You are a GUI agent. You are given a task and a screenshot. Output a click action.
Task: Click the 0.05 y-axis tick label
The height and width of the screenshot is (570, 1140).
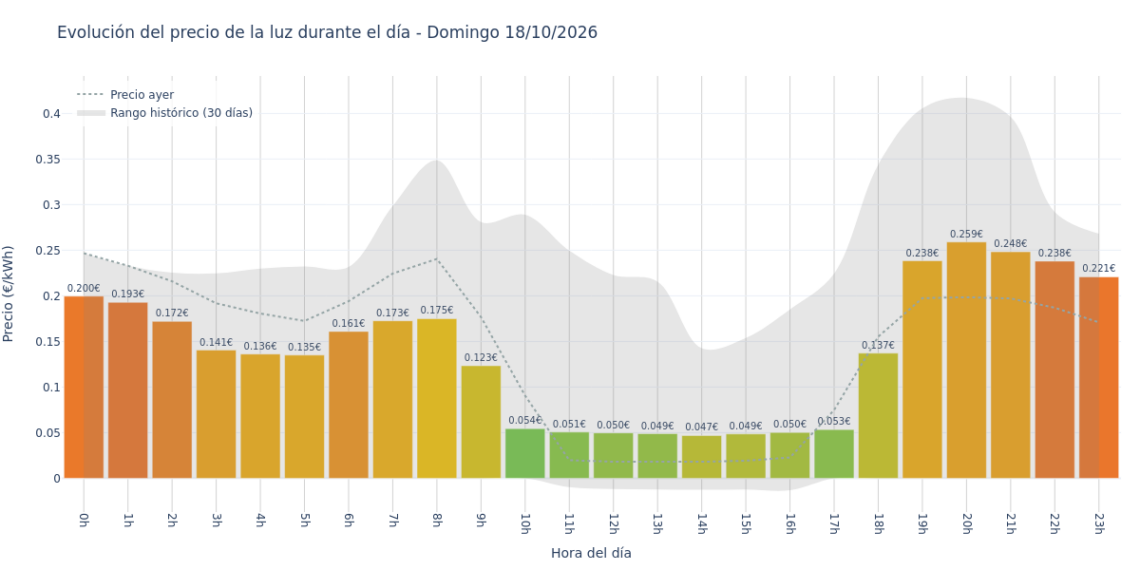47,433
